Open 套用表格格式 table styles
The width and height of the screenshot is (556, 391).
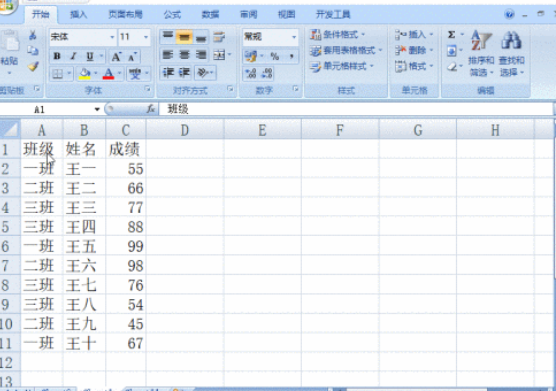point(346,50)
